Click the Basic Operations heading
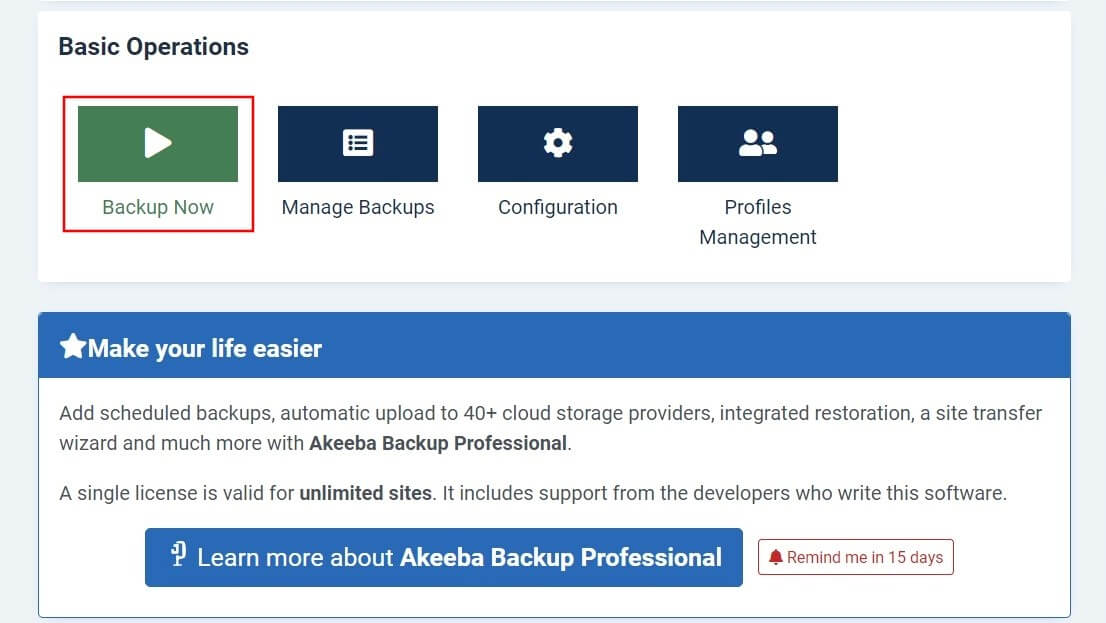 tap(154, 47)
